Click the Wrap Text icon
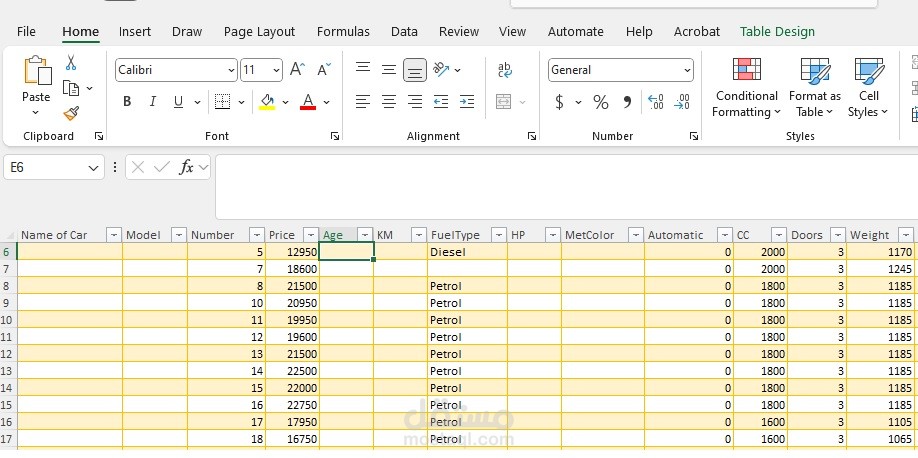This screenshot has height=458, width=918. point(505,70)
